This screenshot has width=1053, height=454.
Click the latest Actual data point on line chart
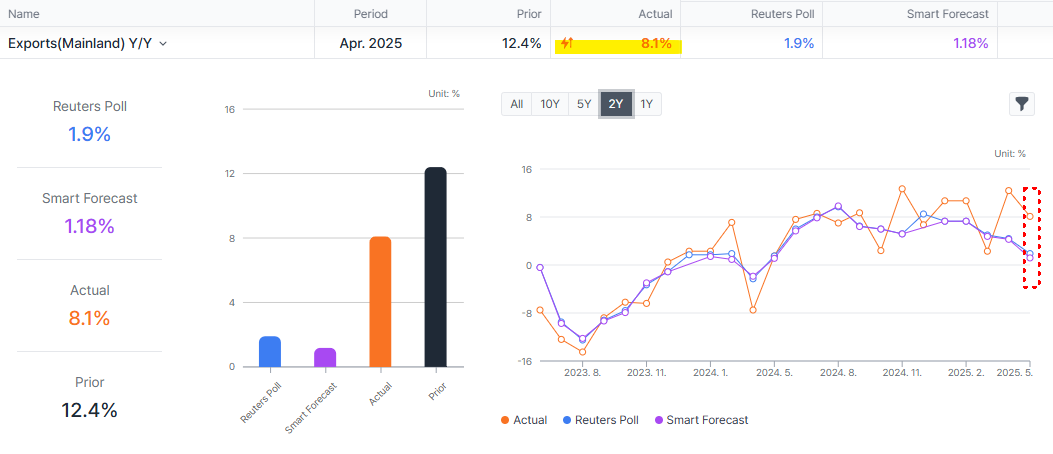tap(1030, 216)
